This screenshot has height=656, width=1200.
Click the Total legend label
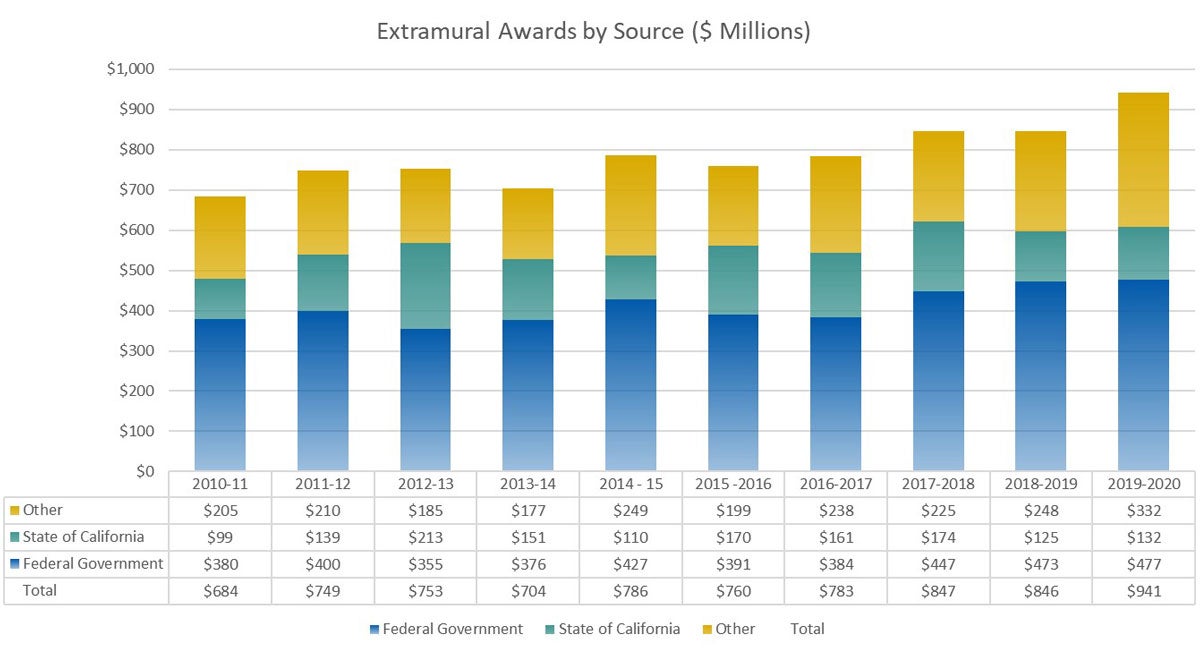coord(809,629)
